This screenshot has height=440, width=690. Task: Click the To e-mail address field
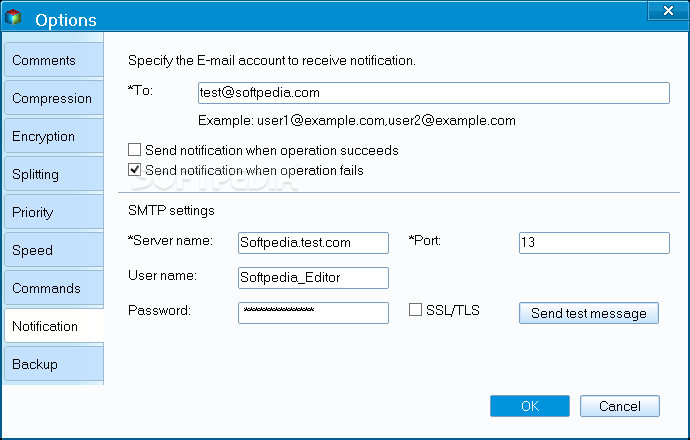coord(434,93)
